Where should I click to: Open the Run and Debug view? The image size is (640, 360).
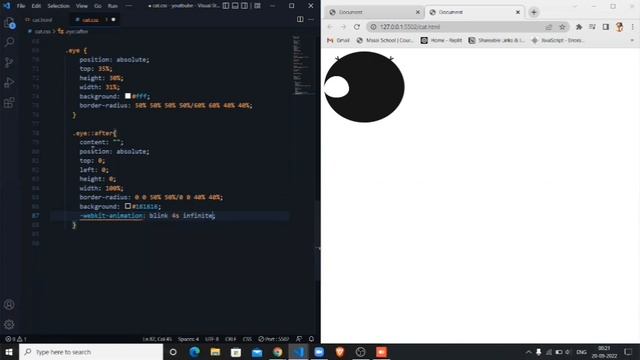pos(9,82)
